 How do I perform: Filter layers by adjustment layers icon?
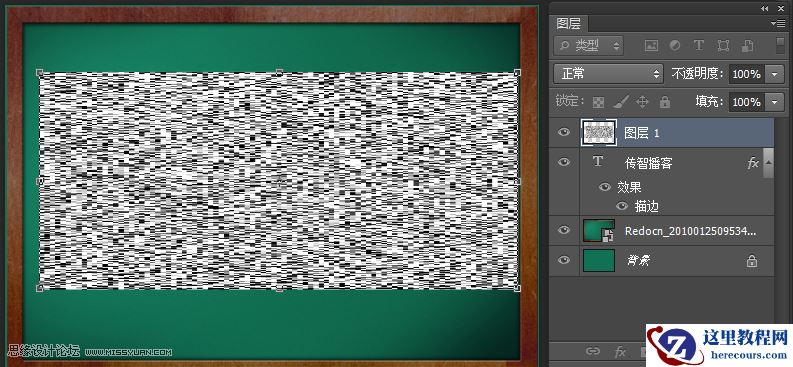tap(675, 46)
